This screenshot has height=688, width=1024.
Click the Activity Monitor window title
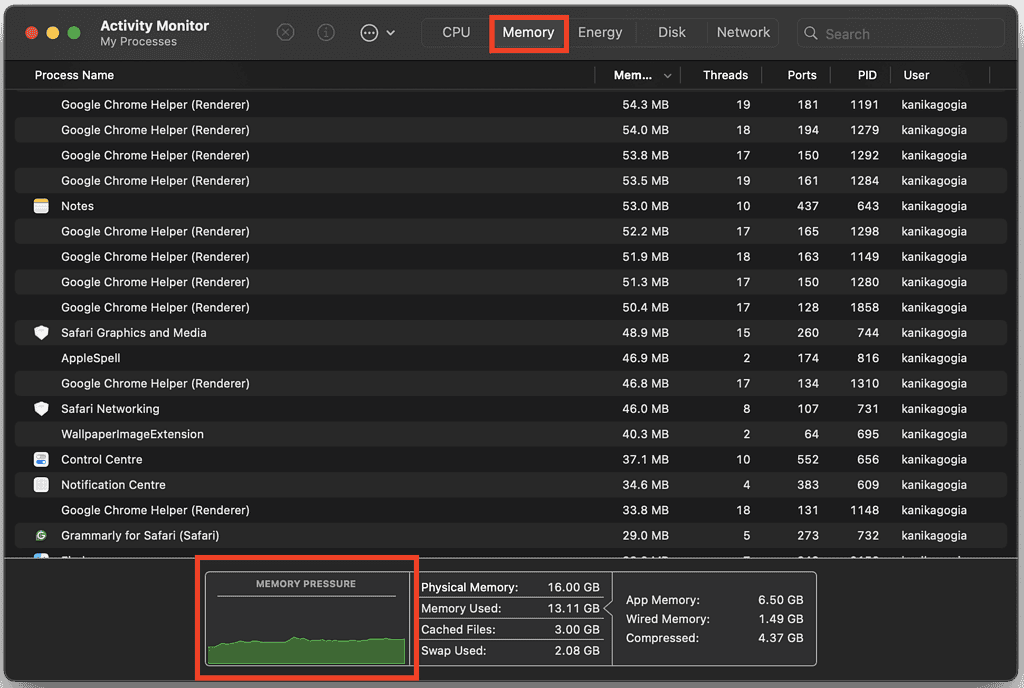pos(155,25)
